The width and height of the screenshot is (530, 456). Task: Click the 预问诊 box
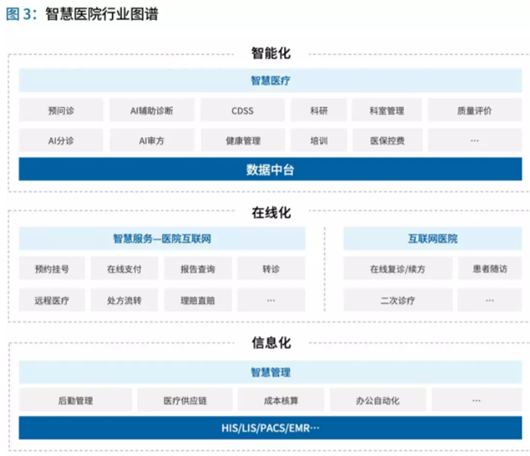click(x=61, y=110)
